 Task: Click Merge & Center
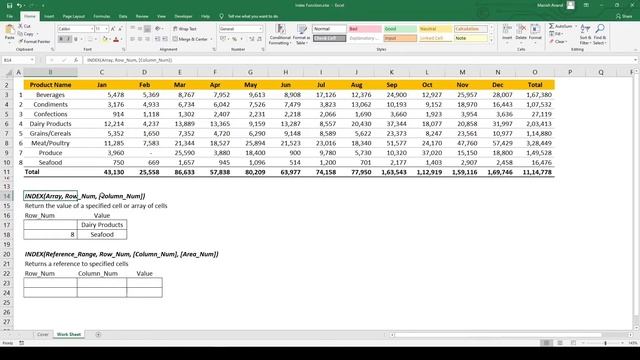(190, 39)
